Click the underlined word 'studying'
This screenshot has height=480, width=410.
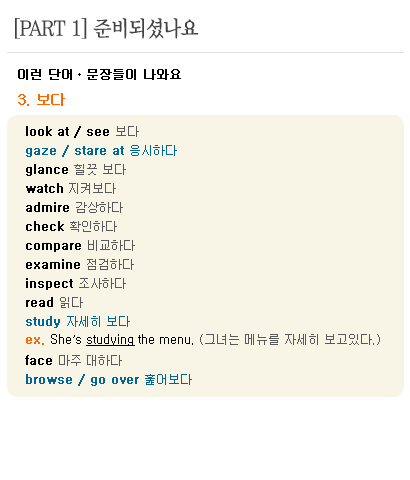[110, 340]
